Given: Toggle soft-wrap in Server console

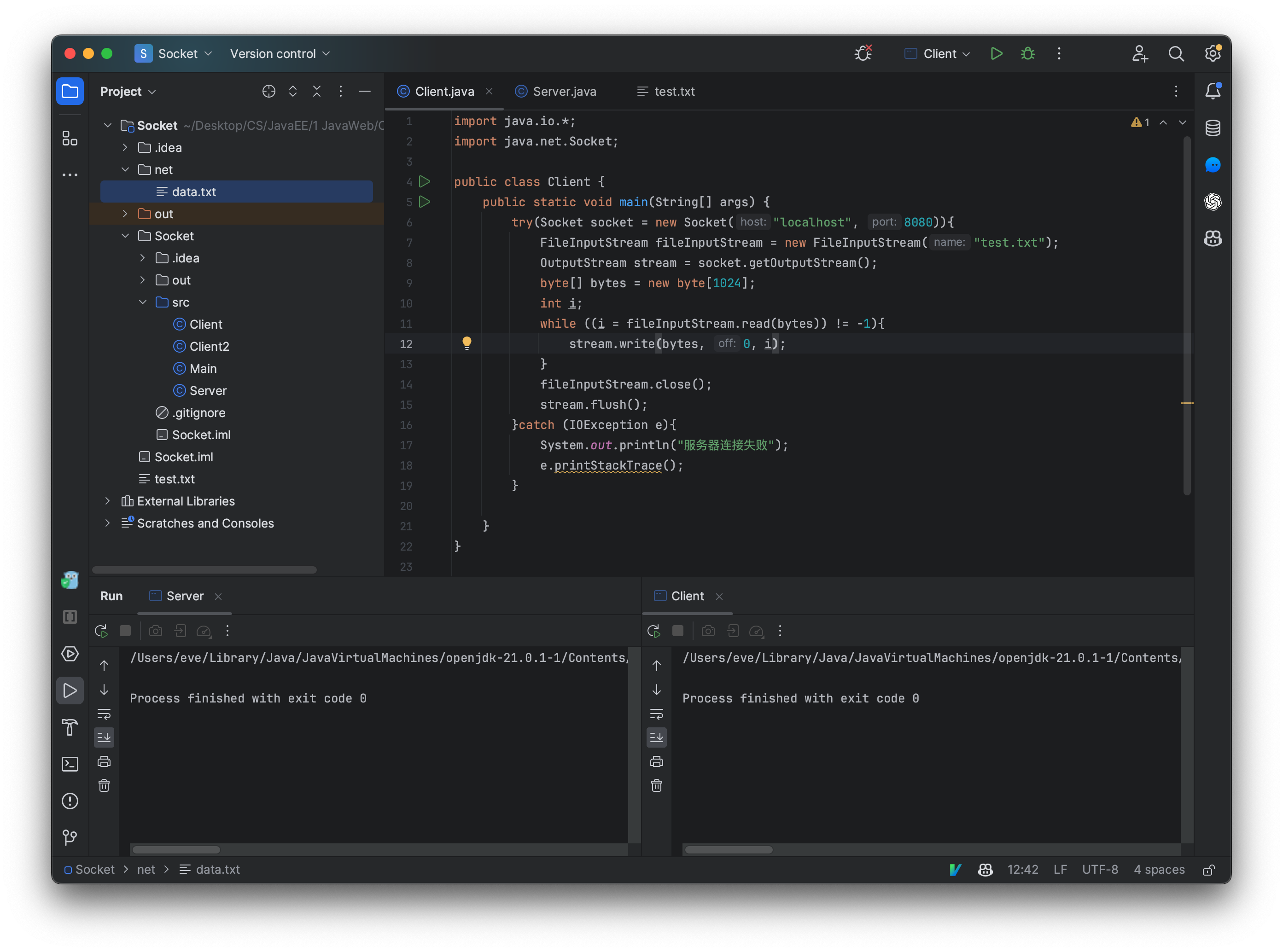Looking at the screenshot, I should click(105, 714).
